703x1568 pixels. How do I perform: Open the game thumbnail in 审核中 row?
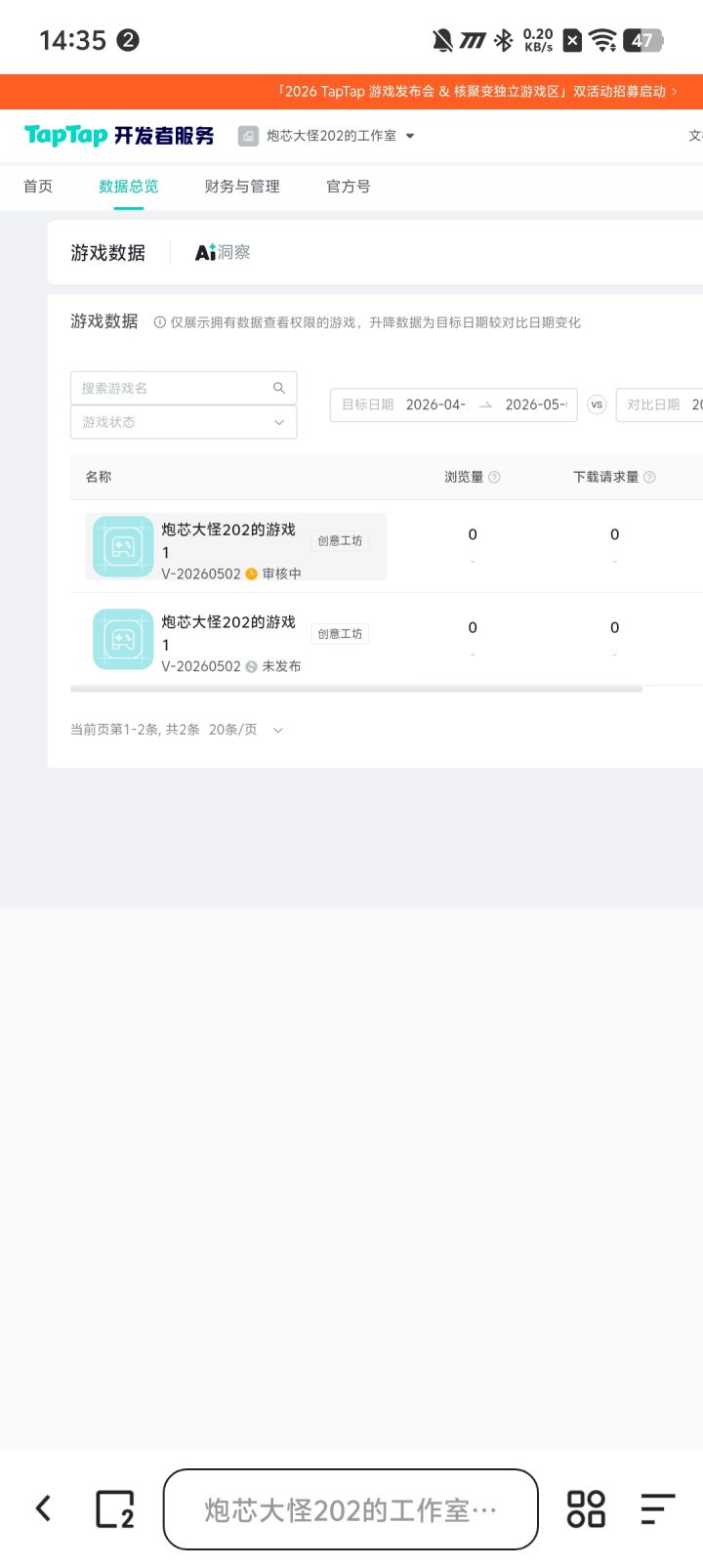[123, 547]
